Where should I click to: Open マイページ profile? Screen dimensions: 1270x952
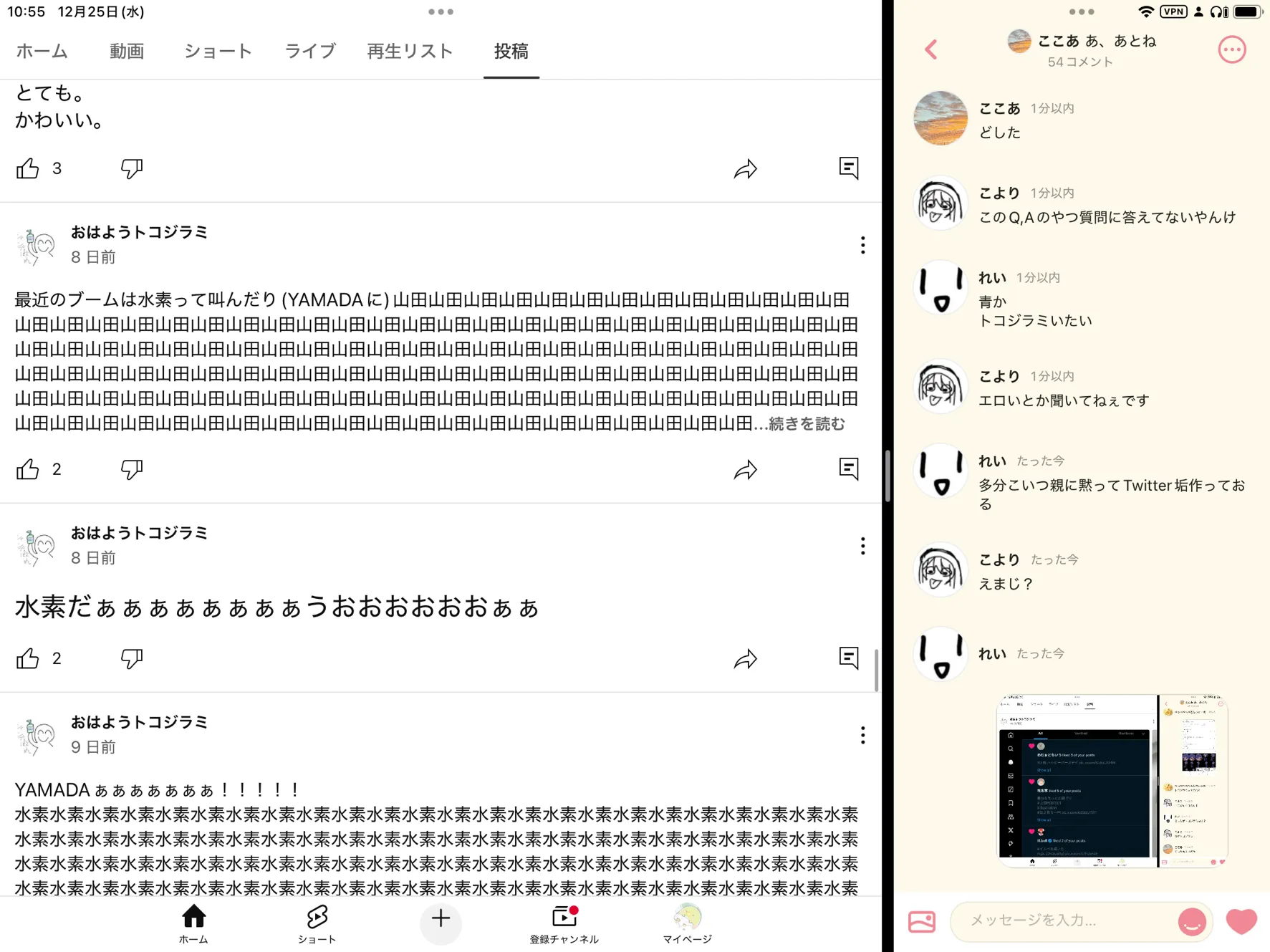click(x=688, y=924)
